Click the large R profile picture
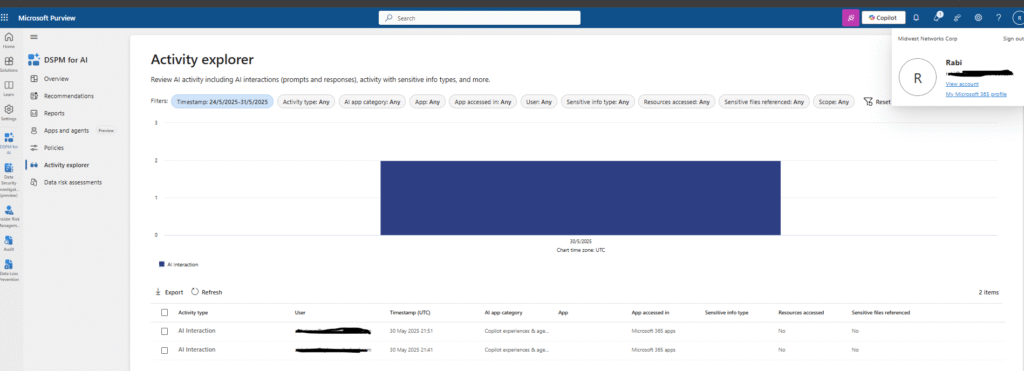Screen dimensions: 1024x371 click(x=918, y=78)
